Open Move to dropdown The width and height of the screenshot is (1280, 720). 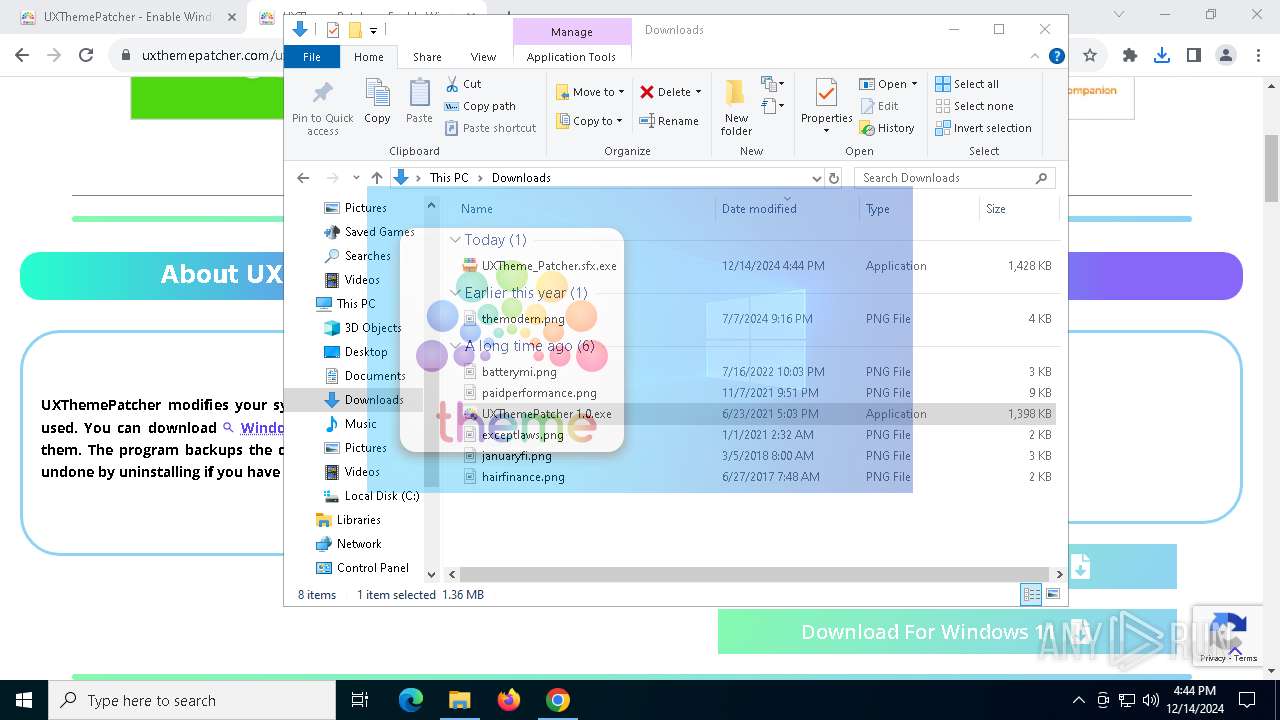(x=591, y=92)
